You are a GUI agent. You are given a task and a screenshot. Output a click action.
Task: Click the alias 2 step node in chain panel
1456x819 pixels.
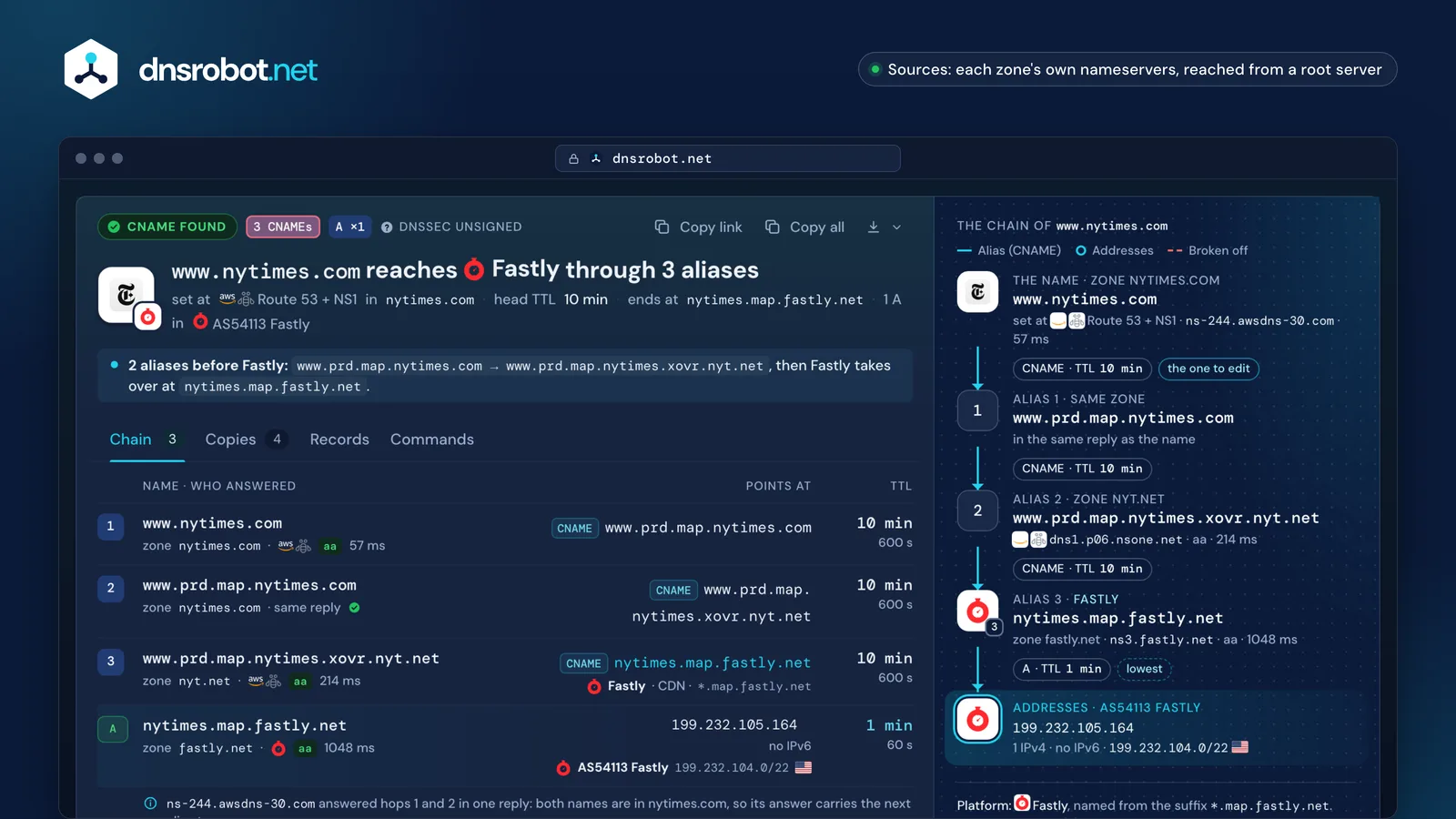[x=977, y=511]
